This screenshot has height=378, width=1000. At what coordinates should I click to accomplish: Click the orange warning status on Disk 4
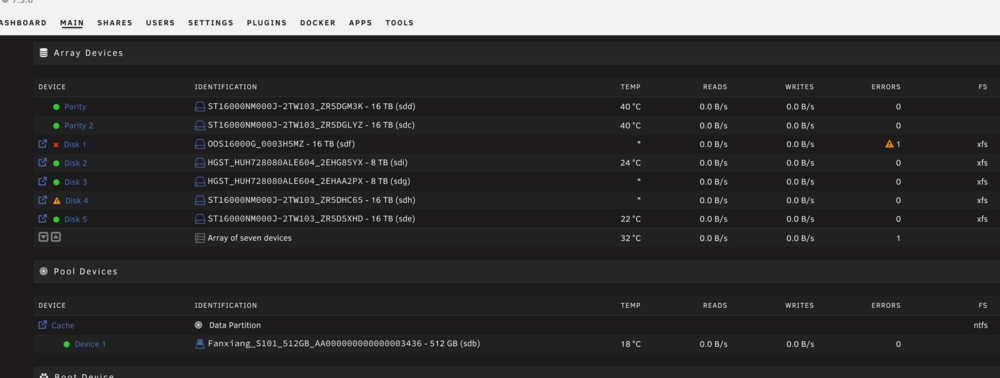[57, 200]
